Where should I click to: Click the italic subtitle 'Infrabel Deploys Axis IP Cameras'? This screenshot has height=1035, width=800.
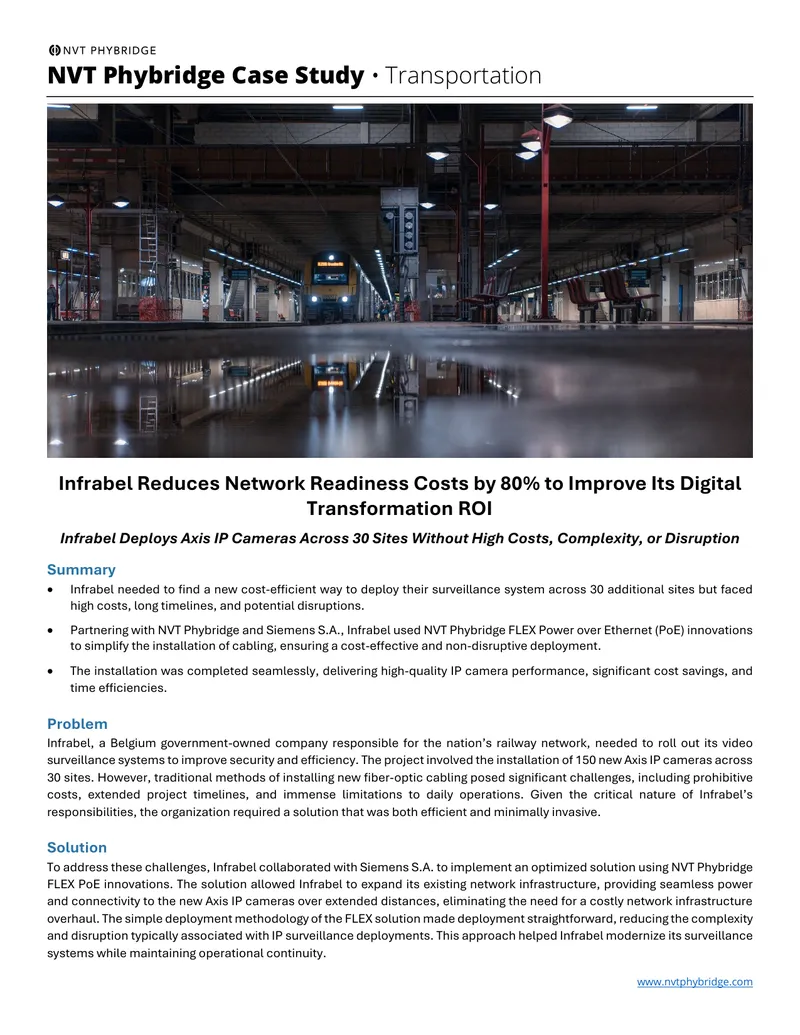[400, 538]
